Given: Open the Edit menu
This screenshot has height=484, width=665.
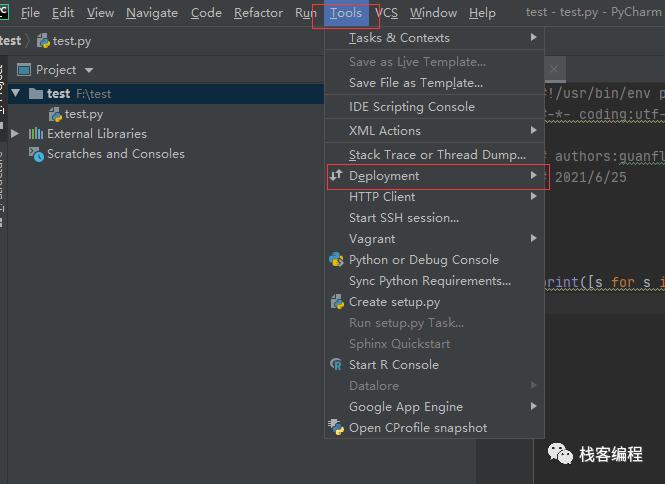Looking at the screenshot, I should pos(63,13).
